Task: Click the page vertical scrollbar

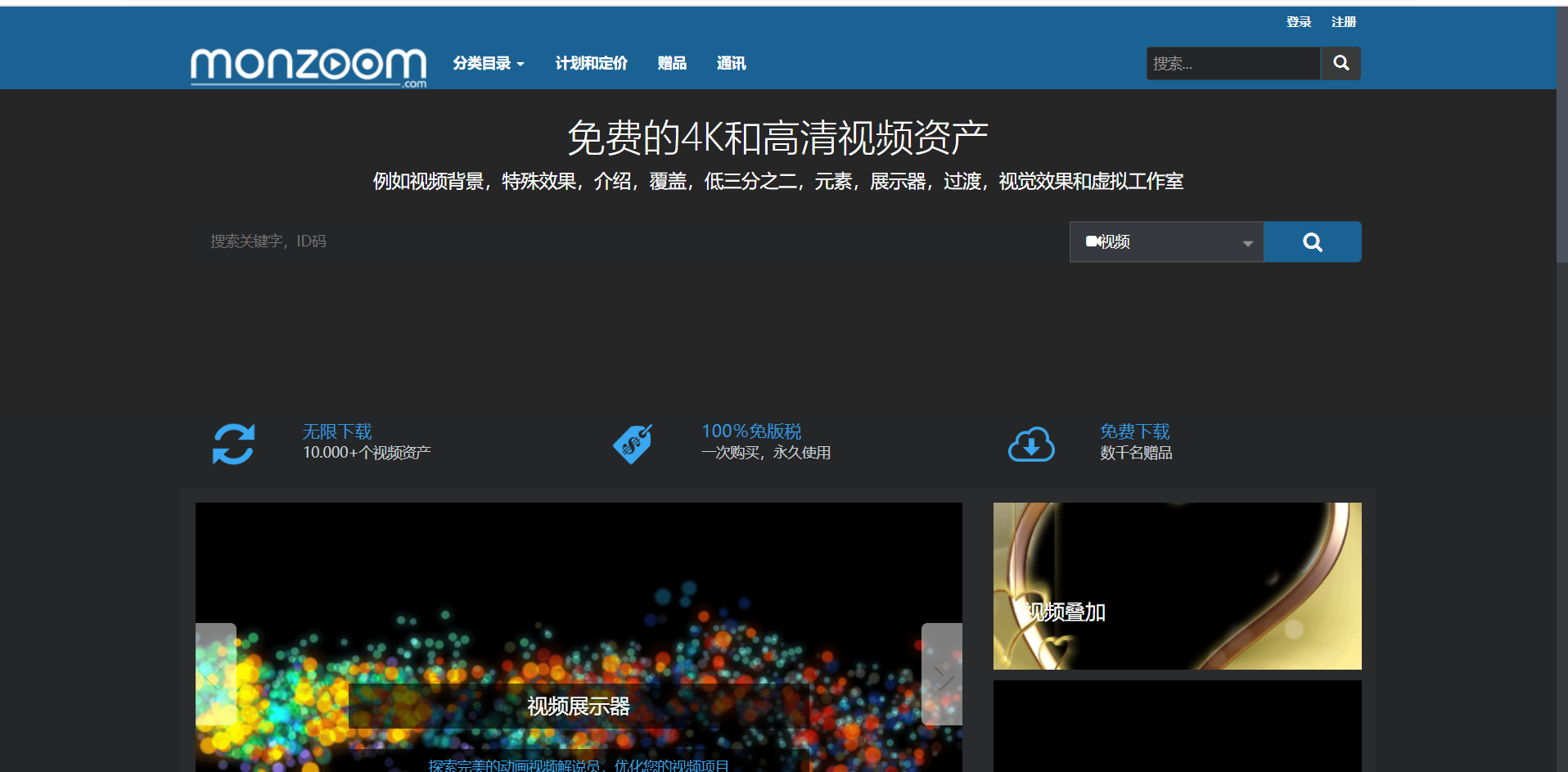Action: 1561,164
